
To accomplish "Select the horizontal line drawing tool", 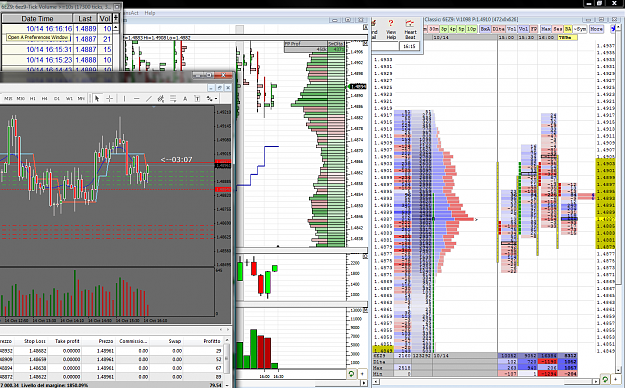I will pos(136,98).
